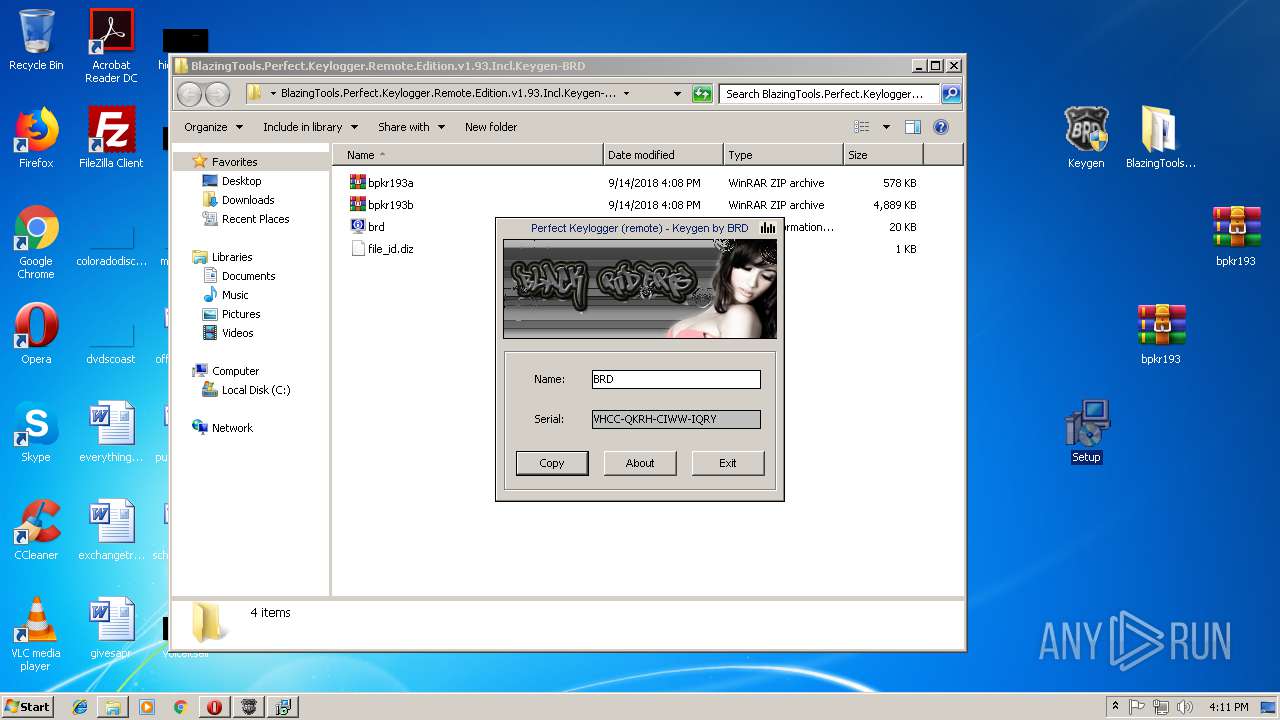Open Internet Explorer from the taskbar
The height and width of the screenshot is (720, 1280).
(x=80, y=707)
